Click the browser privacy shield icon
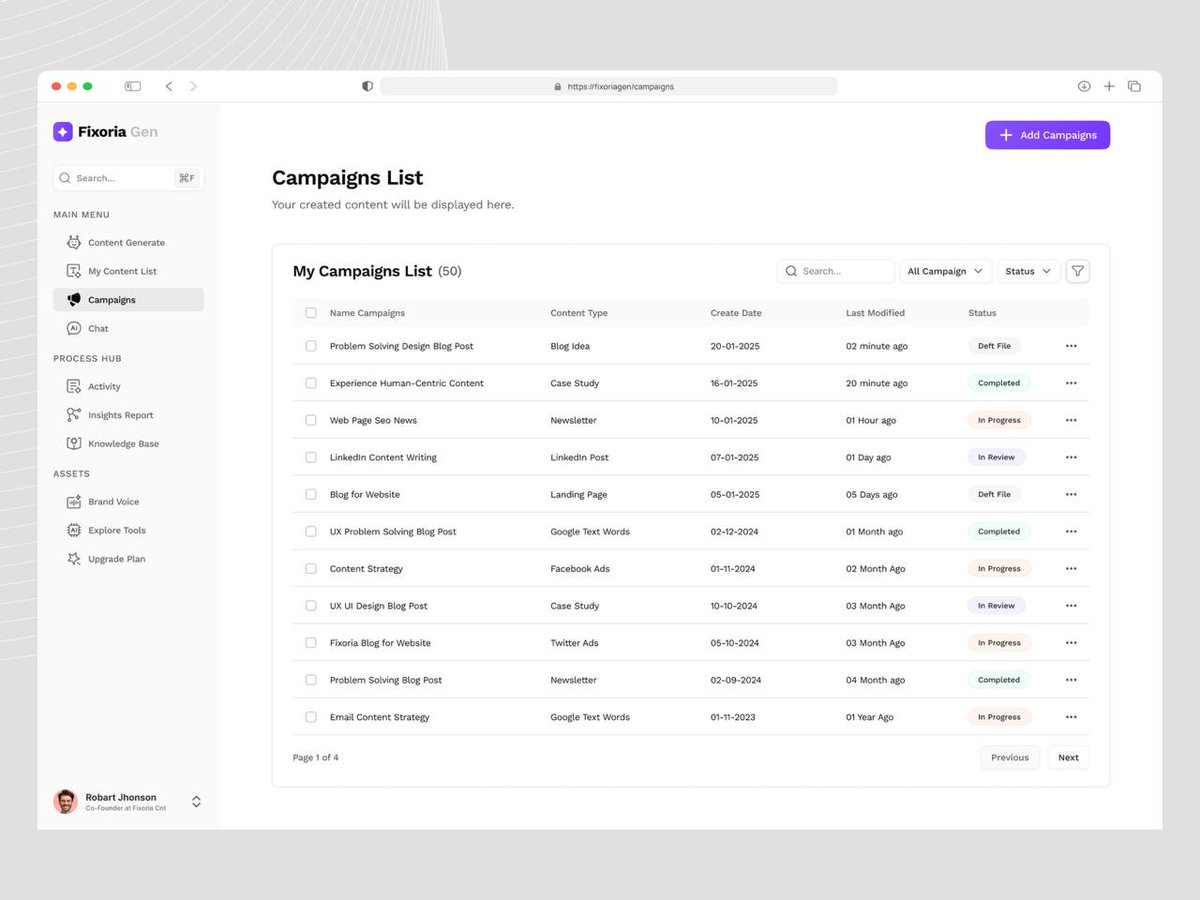This screenshot has height=900, width=1200. click(x=367, y=87)
